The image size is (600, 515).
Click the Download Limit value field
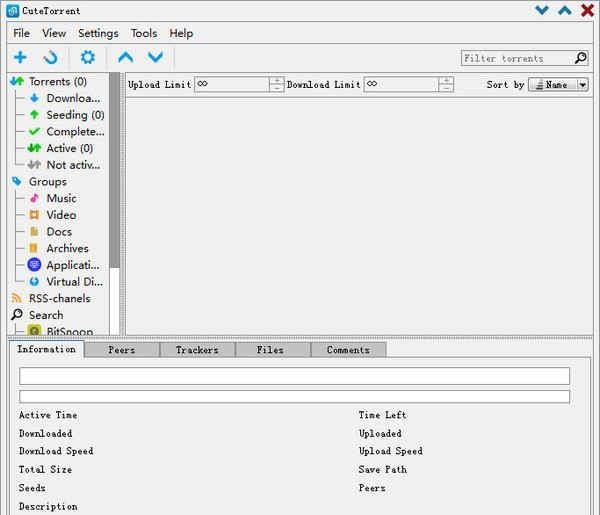click(401, 84)
